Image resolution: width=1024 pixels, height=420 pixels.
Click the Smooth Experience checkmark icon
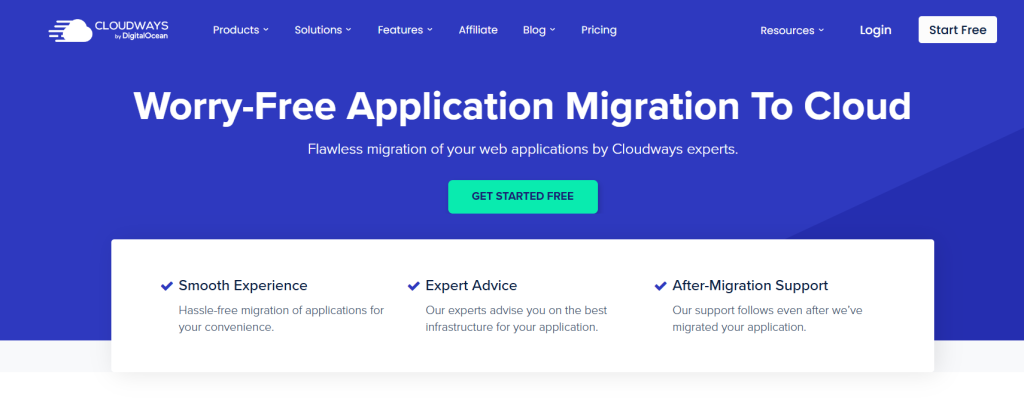[167, 286]
